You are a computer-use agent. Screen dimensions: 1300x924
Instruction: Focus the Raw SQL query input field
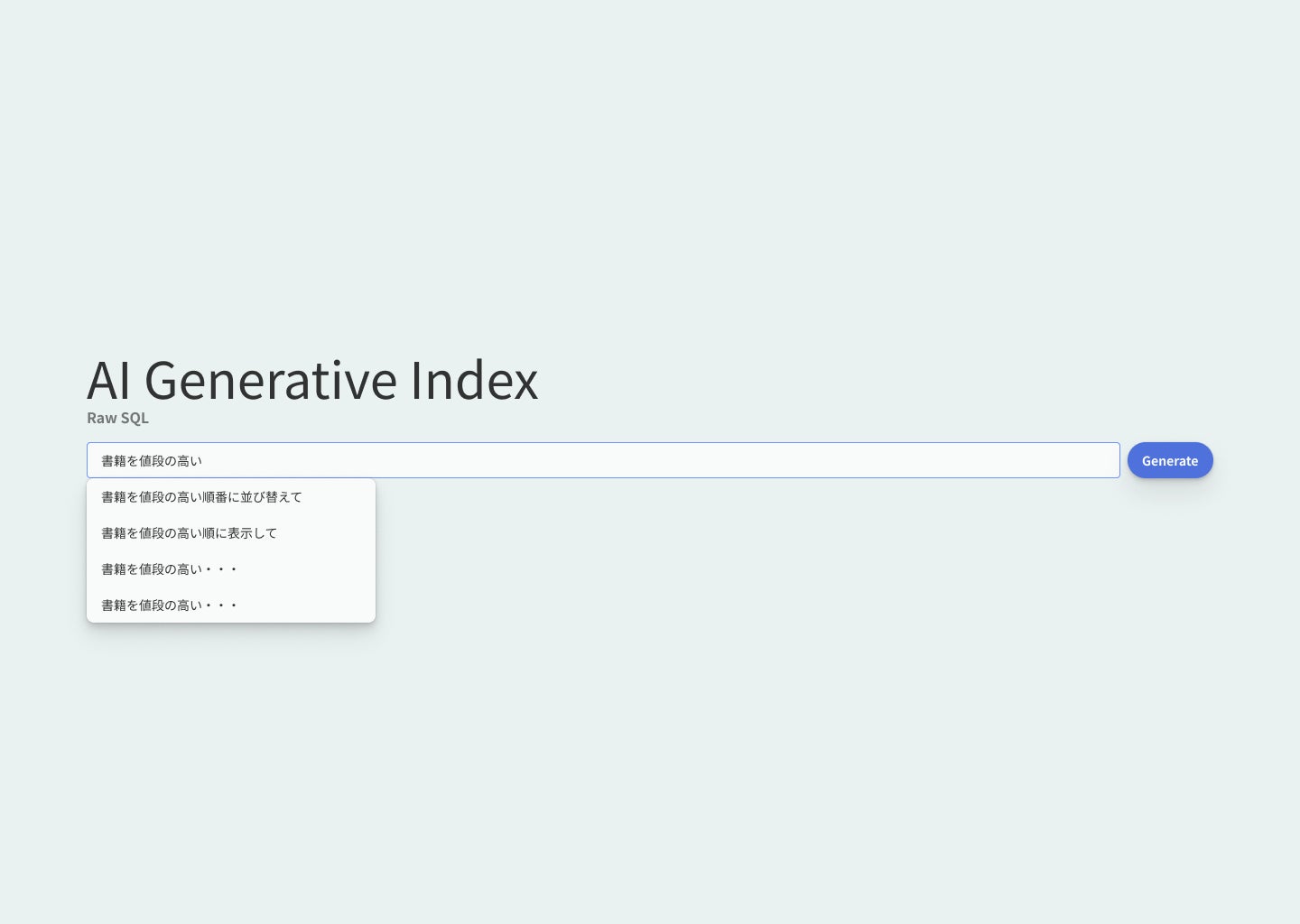[x=602, y=460]
